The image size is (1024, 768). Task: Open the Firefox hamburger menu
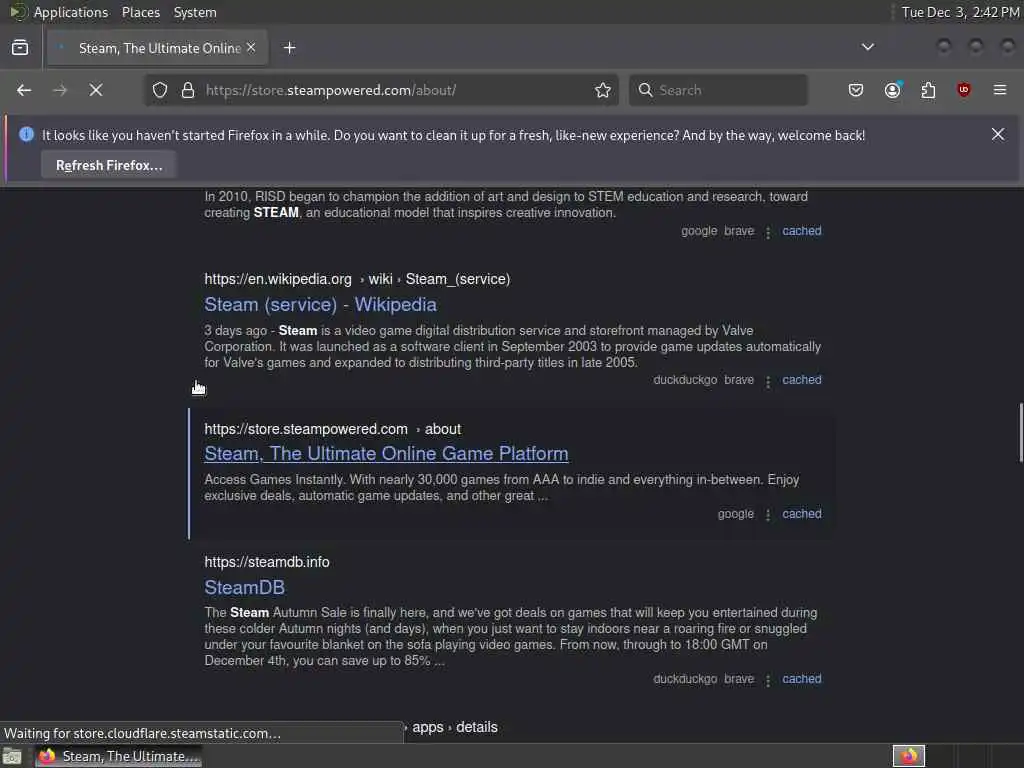click(1000, 90)
